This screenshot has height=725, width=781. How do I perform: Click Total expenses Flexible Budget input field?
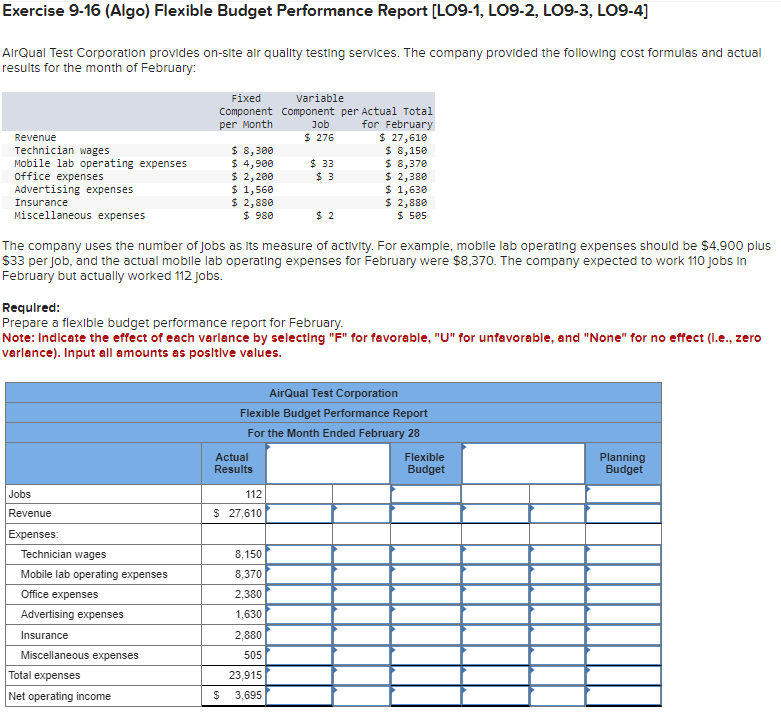click(x=426, y=675)
